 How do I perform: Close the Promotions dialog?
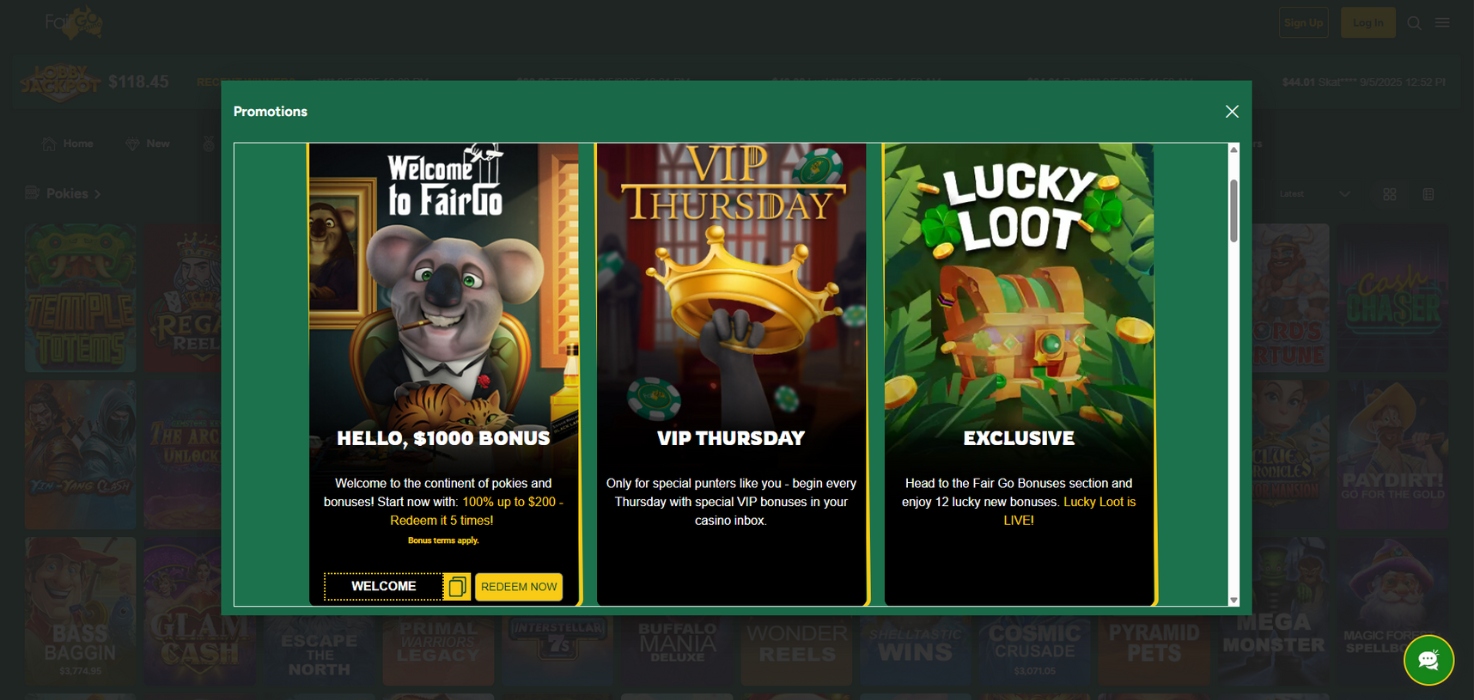(1232, 112)
